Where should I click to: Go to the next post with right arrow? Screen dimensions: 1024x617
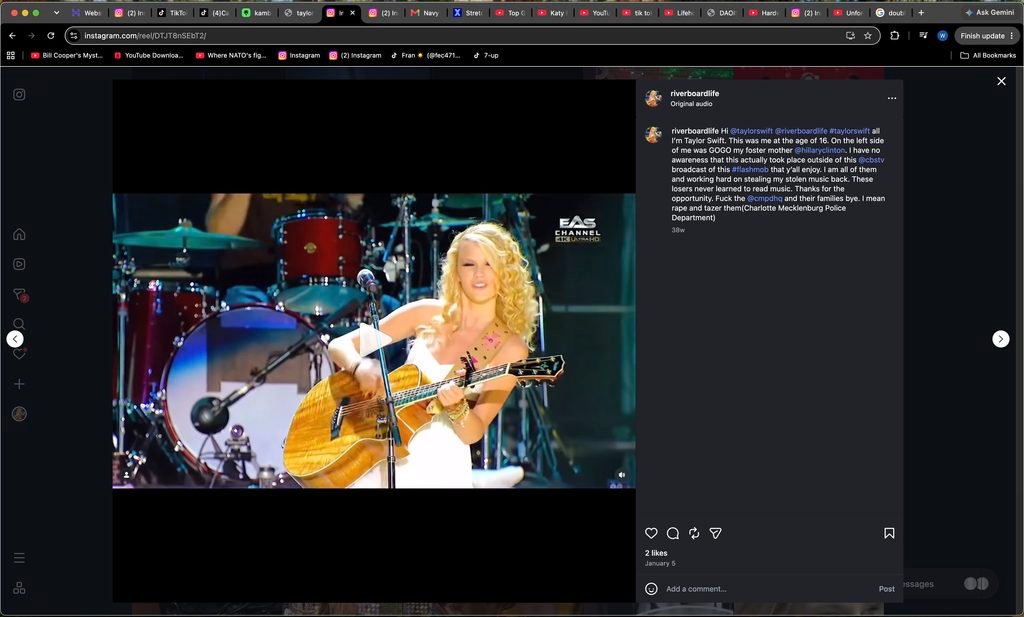[x=1000, y=339]
